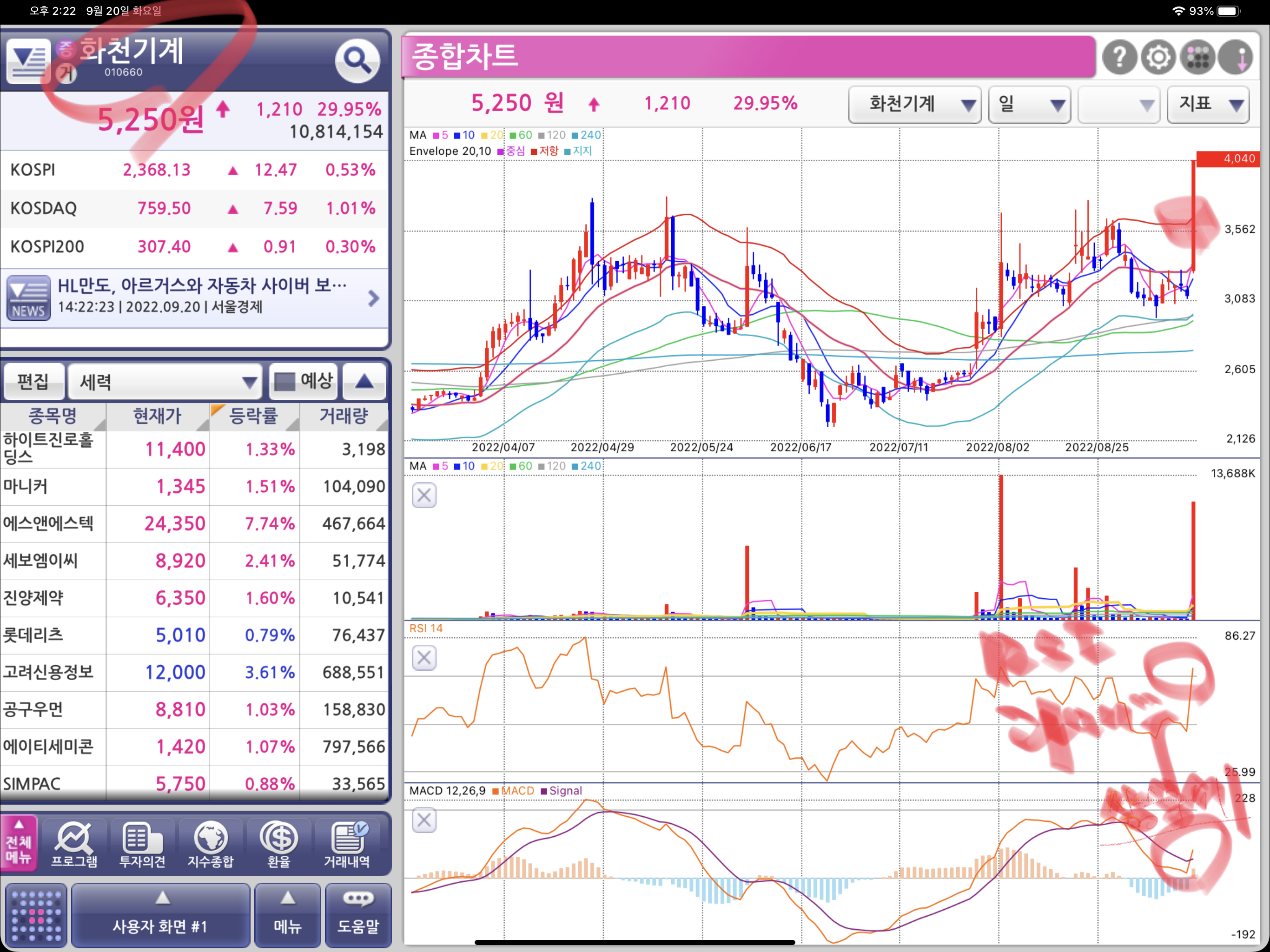Select 진양제약 in the watchlist

[194, 598]
